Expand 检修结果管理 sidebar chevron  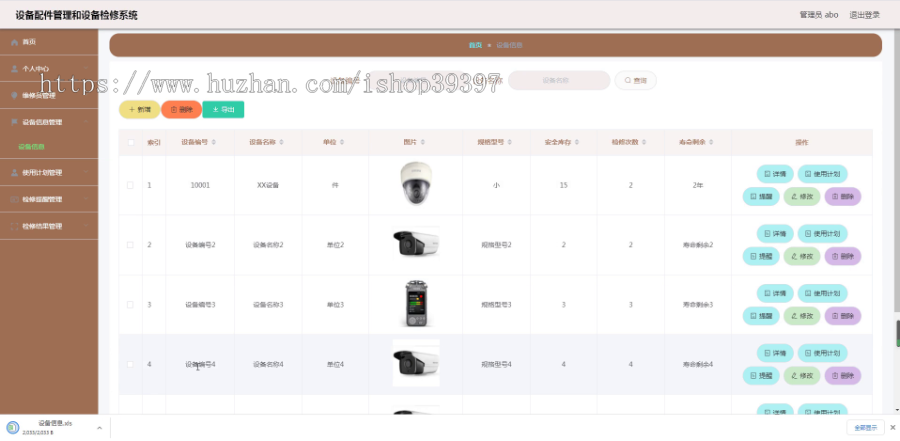click(86, 226)
